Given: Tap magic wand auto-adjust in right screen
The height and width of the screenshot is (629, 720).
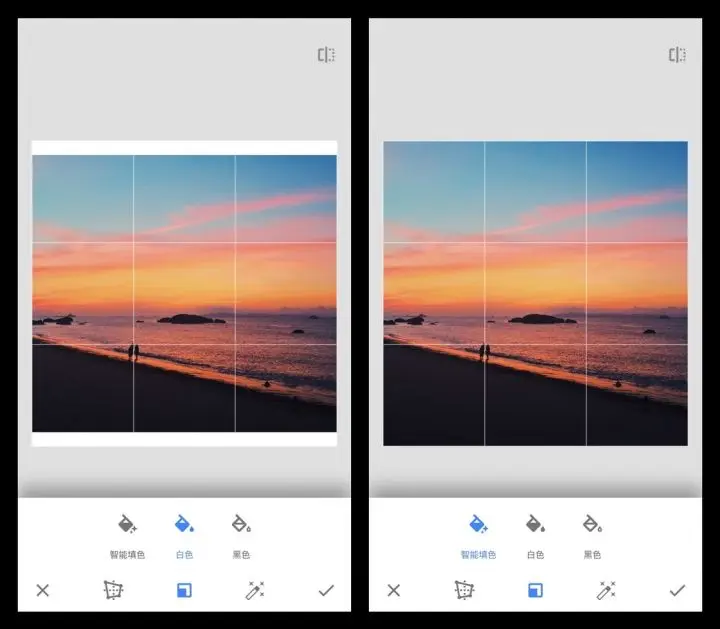Looking at the screenshot, I should [606, 590].
